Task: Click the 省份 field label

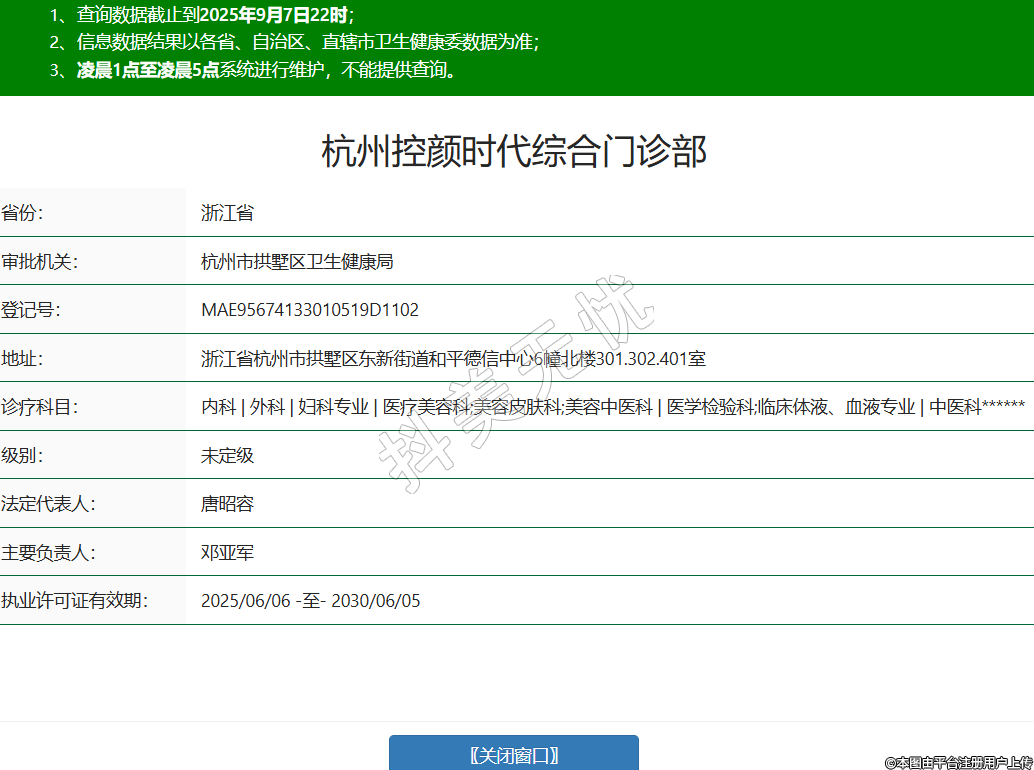Action: pyautogui.click(x=23, y=213)
